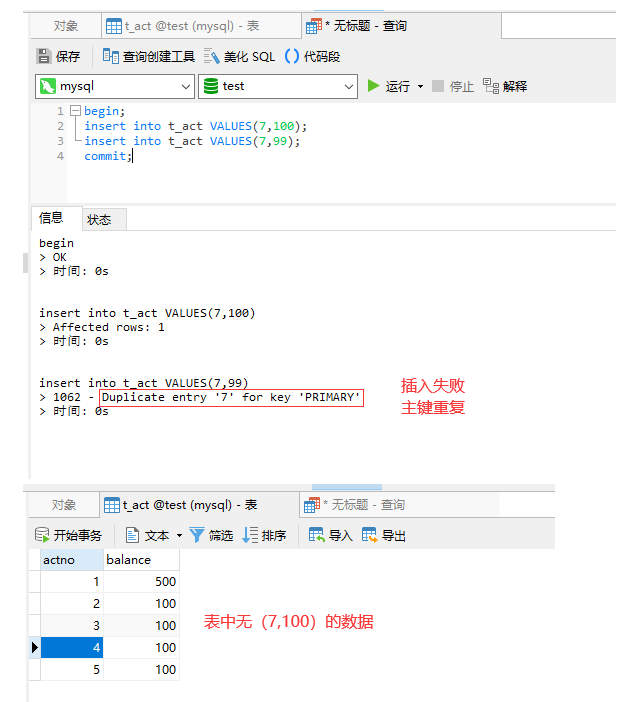This screenshot has width=632, height=702.
Task: Click the current-row arrow marker at row 4
Action: coord(34,647)
